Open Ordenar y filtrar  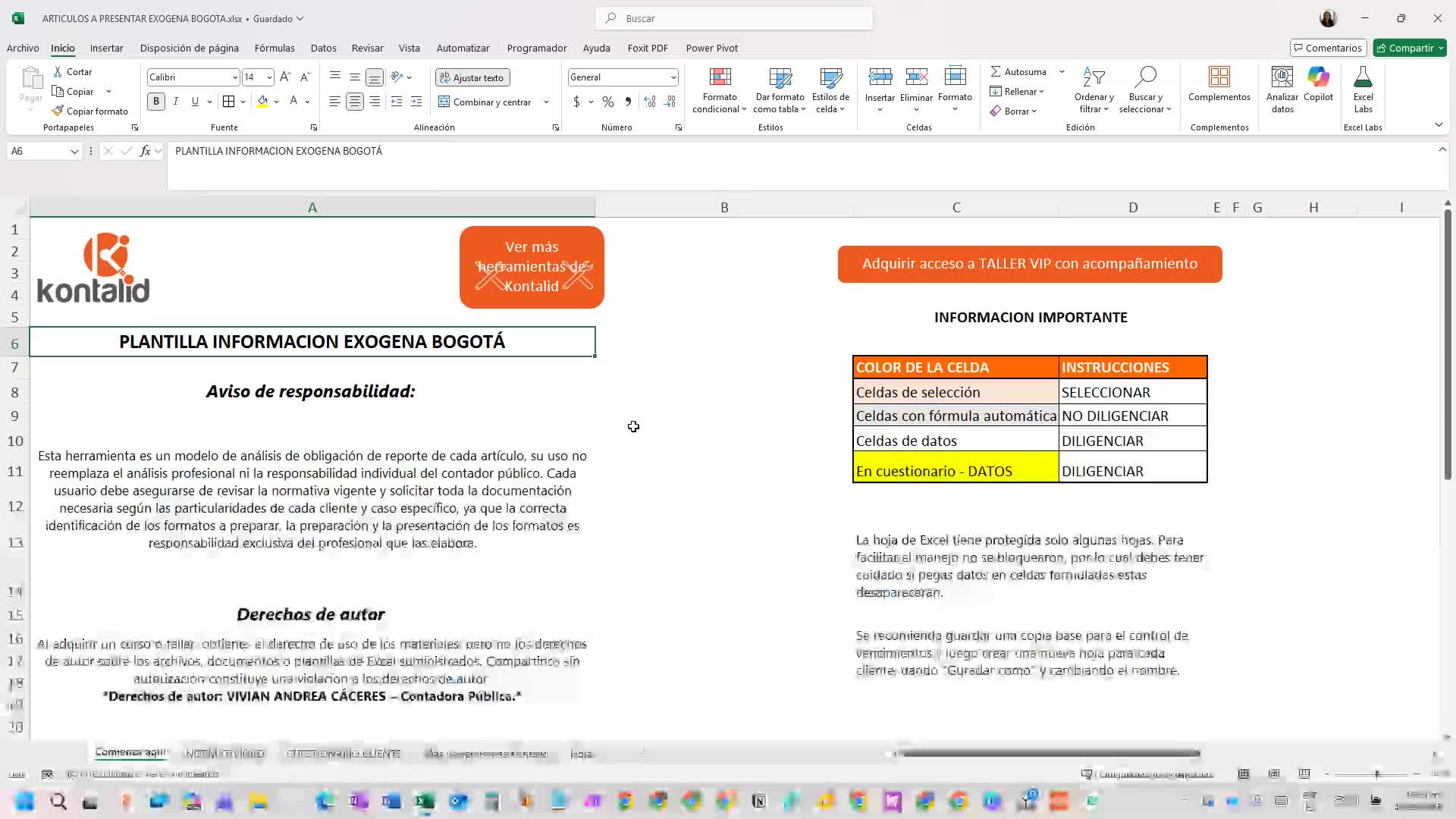[x=1094, y=90]
